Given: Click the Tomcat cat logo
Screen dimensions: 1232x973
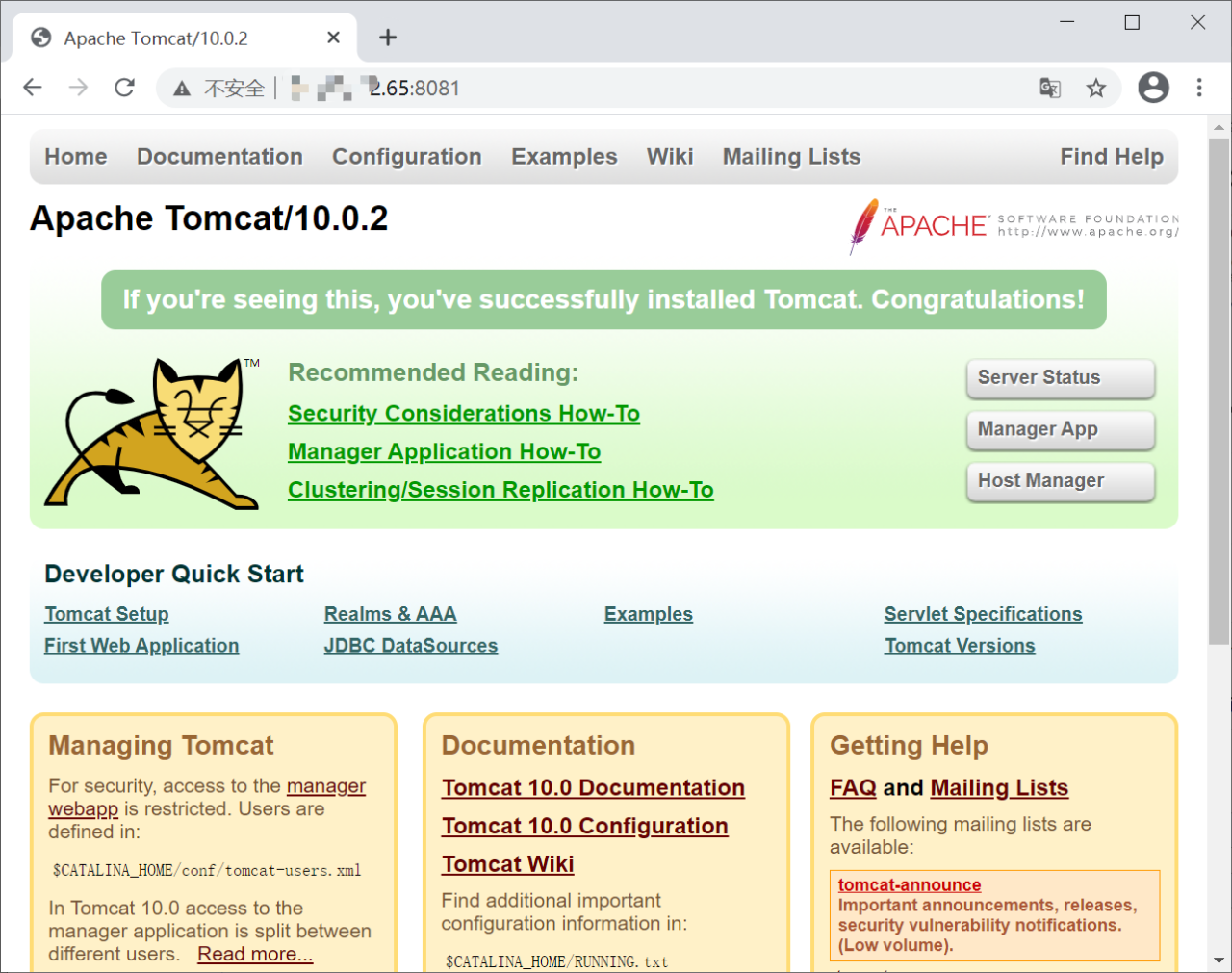Looking at the screenshot, I should tap(149, 433).
